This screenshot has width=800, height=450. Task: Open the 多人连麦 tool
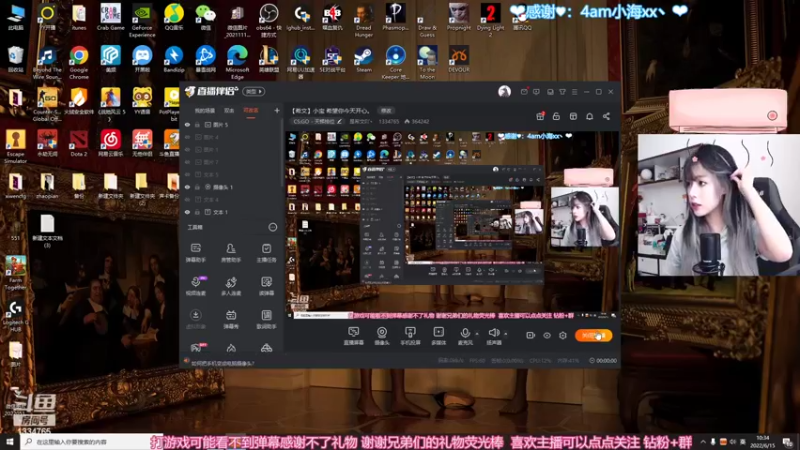click(231, 286)
